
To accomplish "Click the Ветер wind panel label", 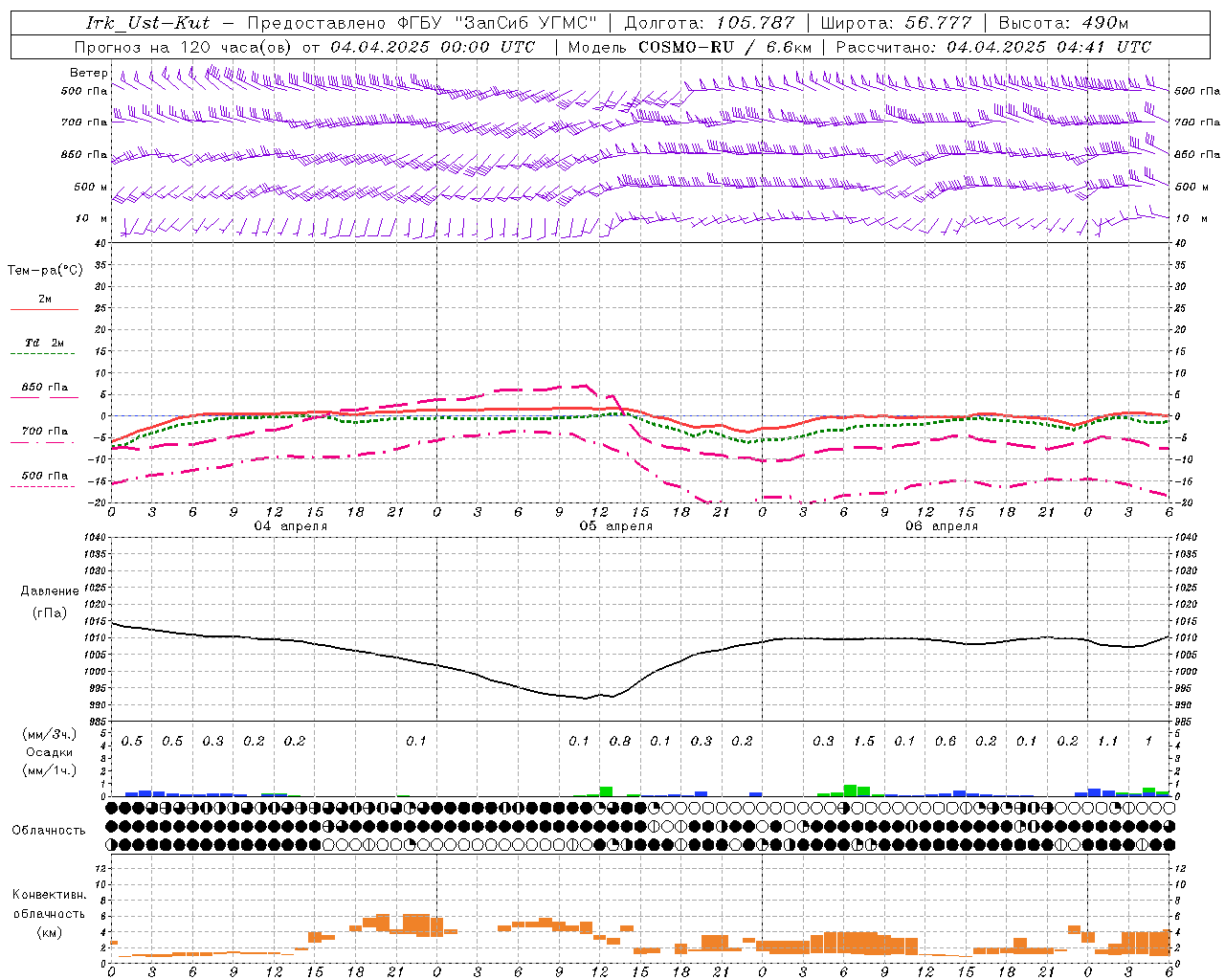I will click(89, 73).
